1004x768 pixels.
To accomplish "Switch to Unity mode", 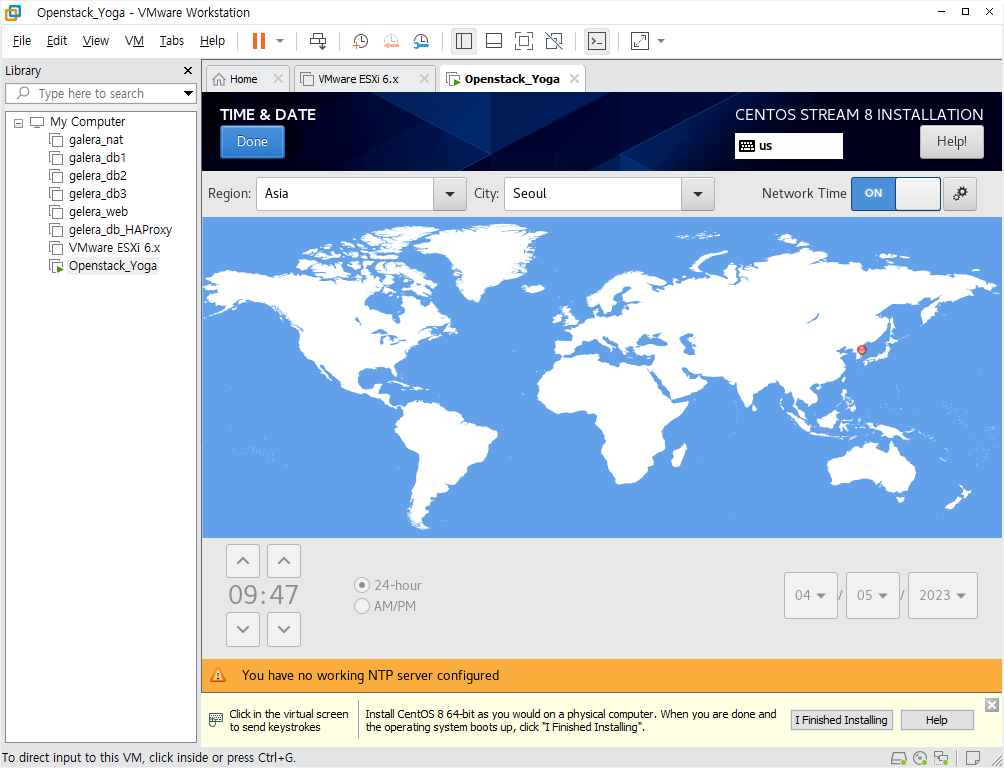I will point(554,41).
